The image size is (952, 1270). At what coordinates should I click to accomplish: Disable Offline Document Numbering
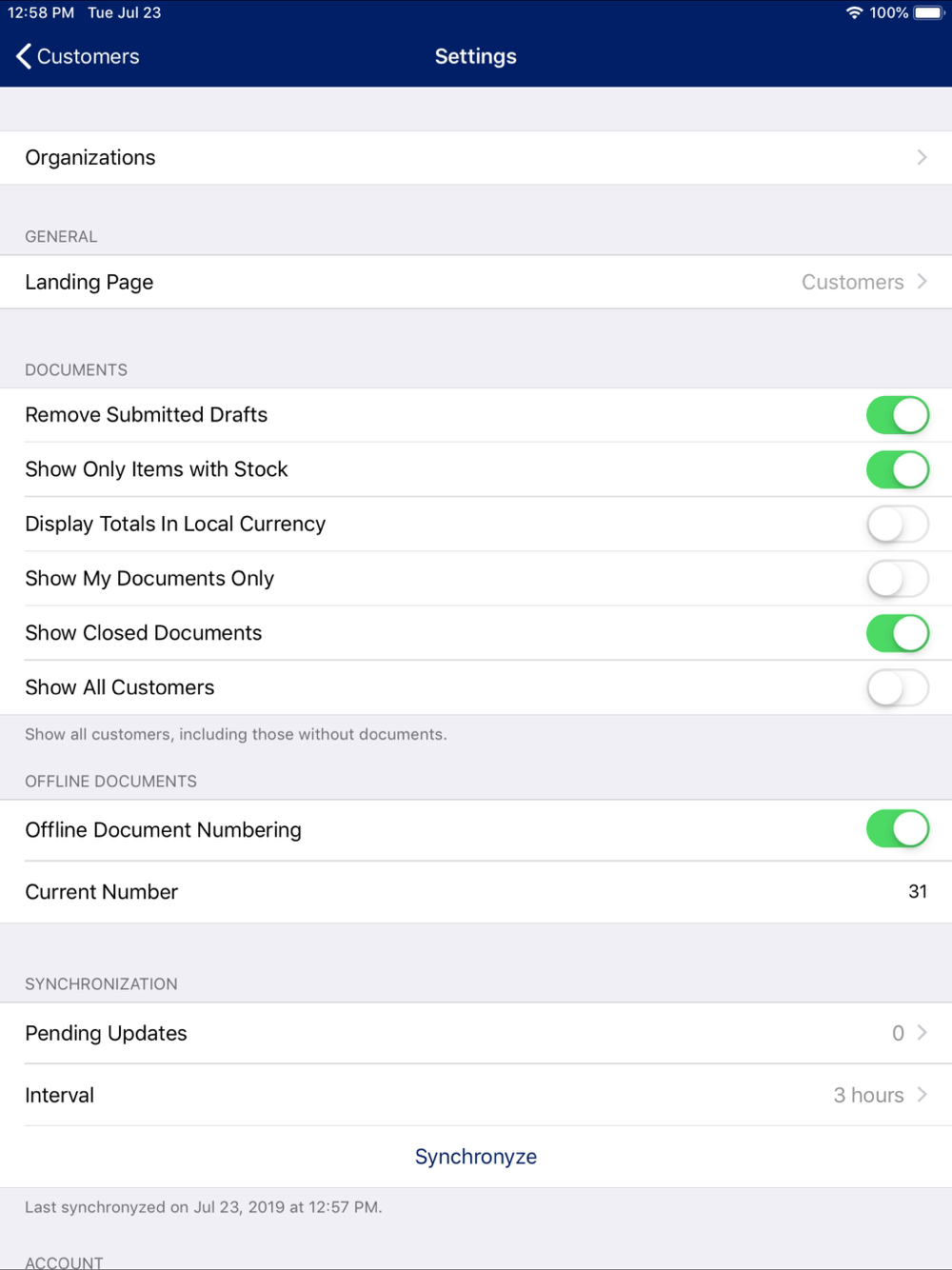coord(898,828)
